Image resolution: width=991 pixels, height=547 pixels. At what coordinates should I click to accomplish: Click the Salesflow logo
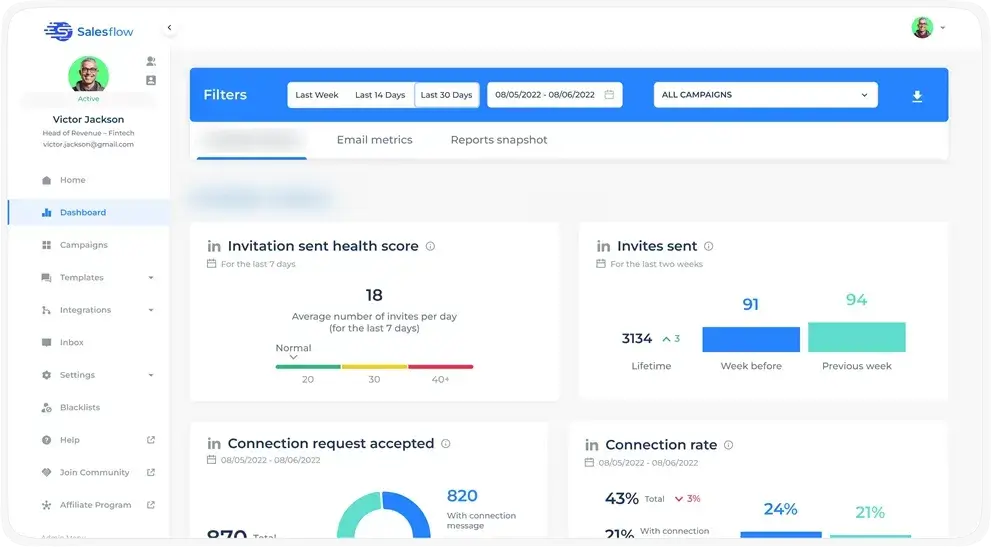tap(88, 32)
